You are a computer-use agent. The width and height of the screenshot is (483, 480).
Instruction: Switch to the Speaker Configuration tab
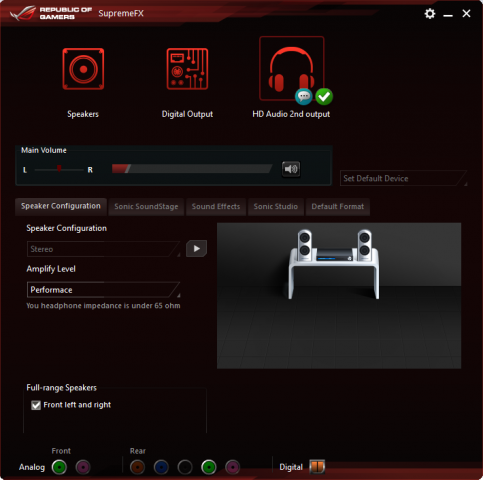click(61, 206)
